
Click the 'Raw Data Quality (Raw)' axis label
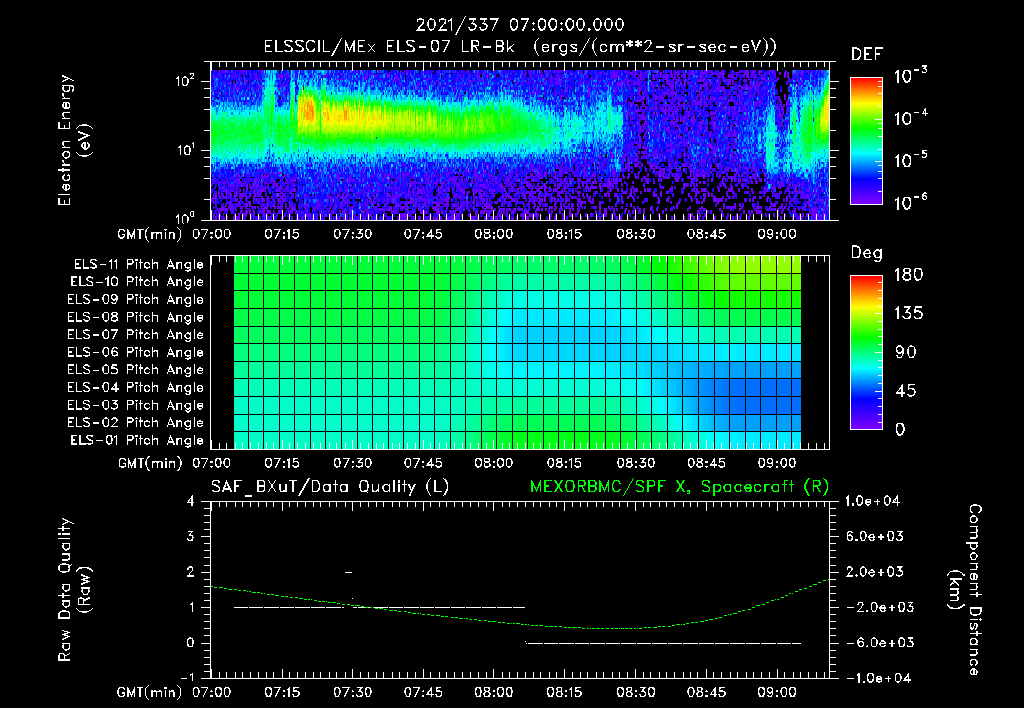74,590
